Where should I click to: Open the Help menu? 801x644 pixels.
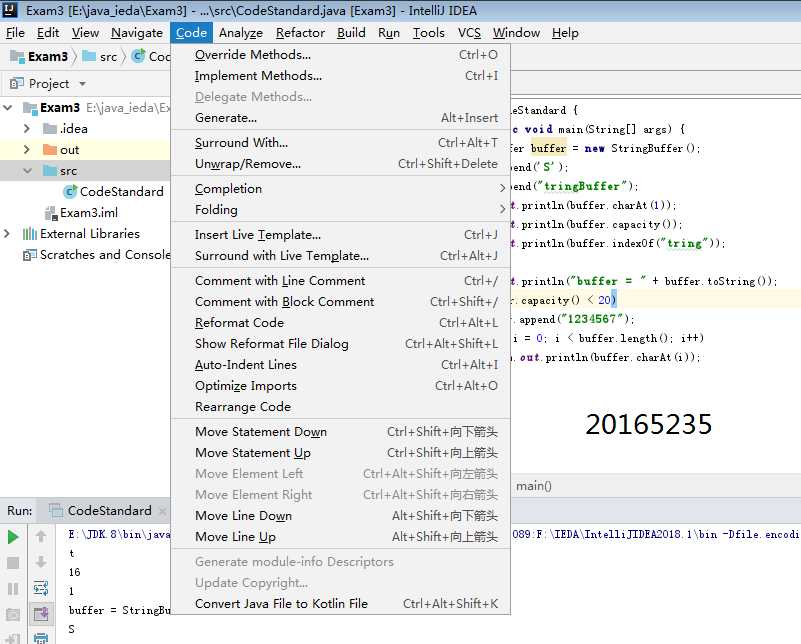(x=566, y=33)
